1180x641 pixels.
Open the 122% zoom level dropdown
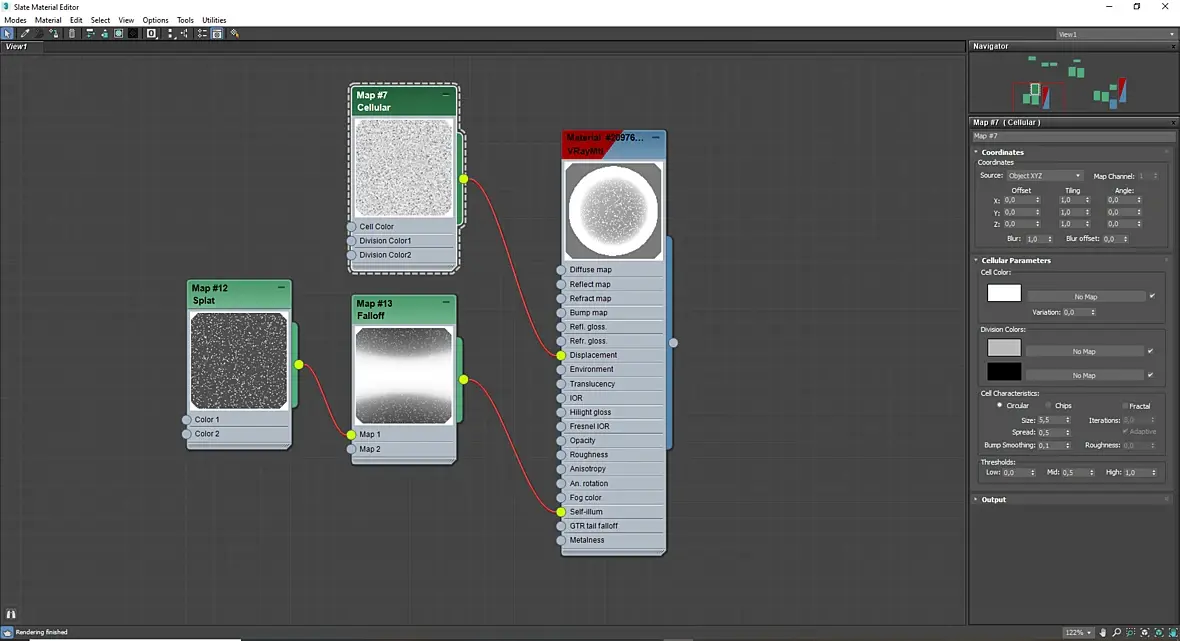point(1078,633)
